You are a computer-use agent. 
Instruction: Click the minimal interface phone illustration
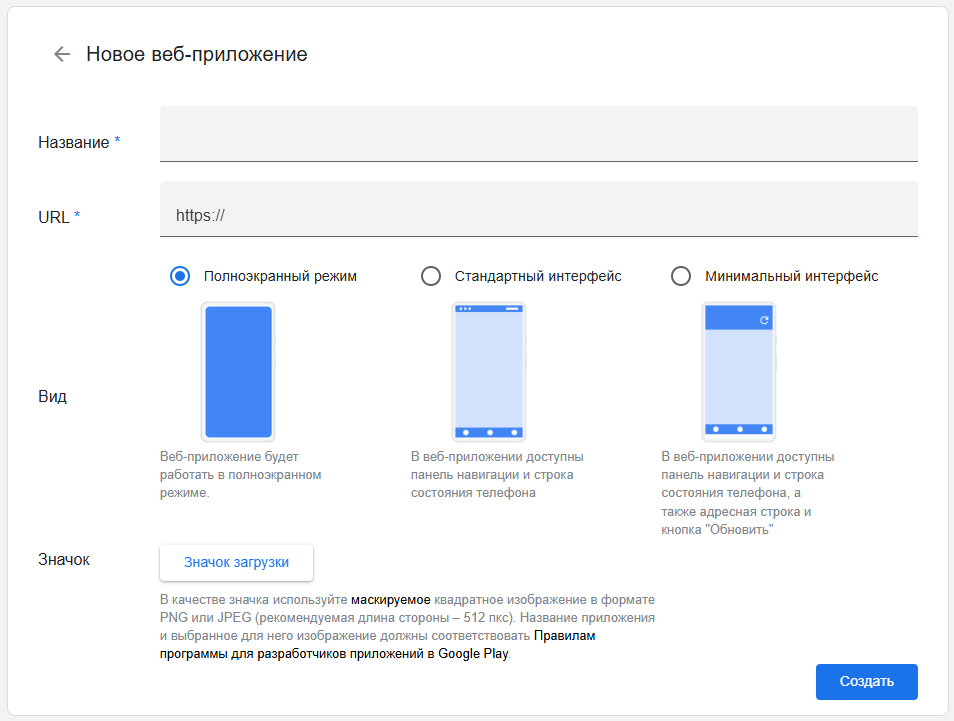(739, 372)
